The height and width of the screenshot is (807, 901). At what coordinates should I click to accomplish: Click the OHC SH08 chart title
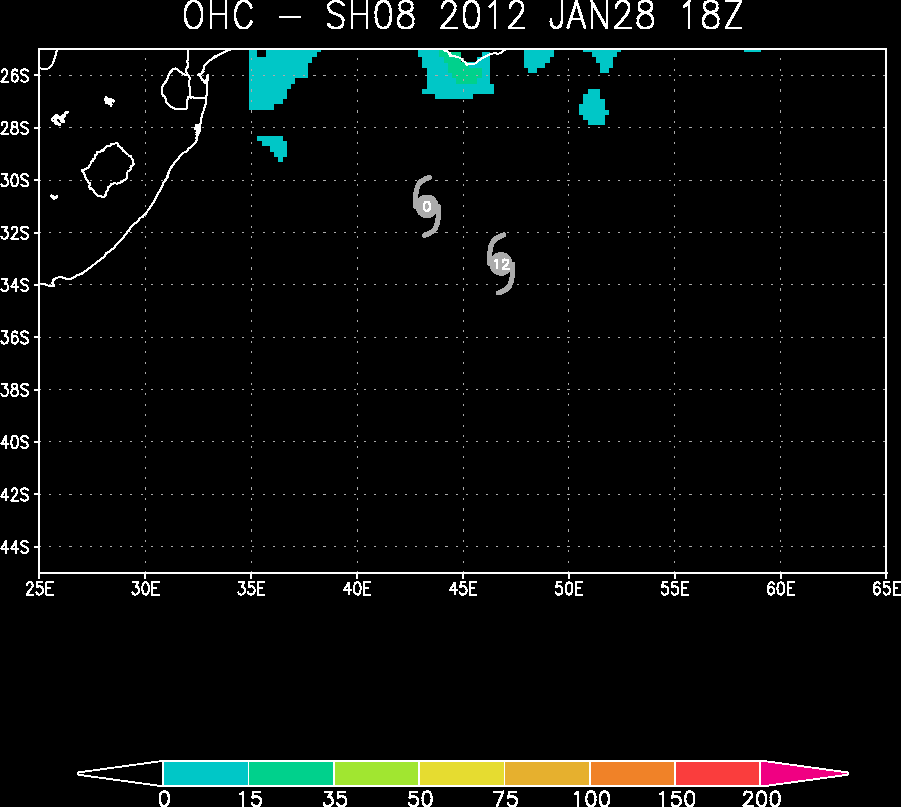(463, 16)
